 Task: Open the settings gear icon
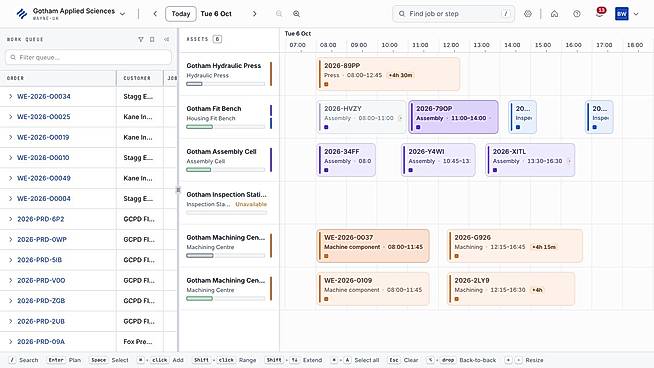click(528, 14)
